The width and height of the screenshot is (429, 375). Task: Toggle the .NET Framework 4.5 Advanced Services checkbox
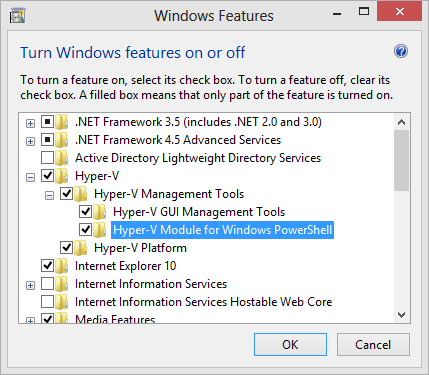47,140
